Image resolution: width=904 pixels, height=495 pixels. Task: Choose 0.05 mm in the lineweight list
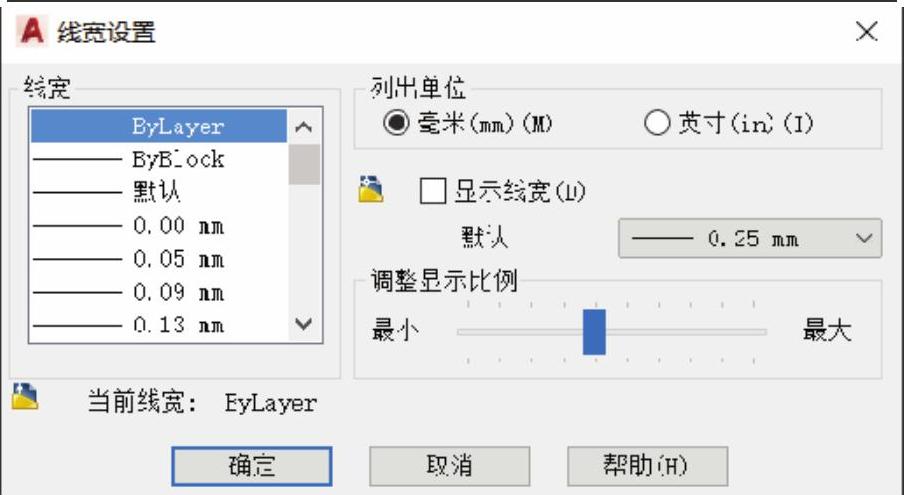pyautogui.click(x=159, y=259)
